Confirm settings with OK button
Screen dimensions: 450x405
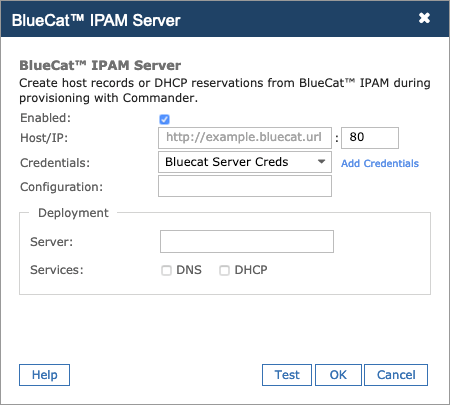pyautogui.click(x=338, y=375)
